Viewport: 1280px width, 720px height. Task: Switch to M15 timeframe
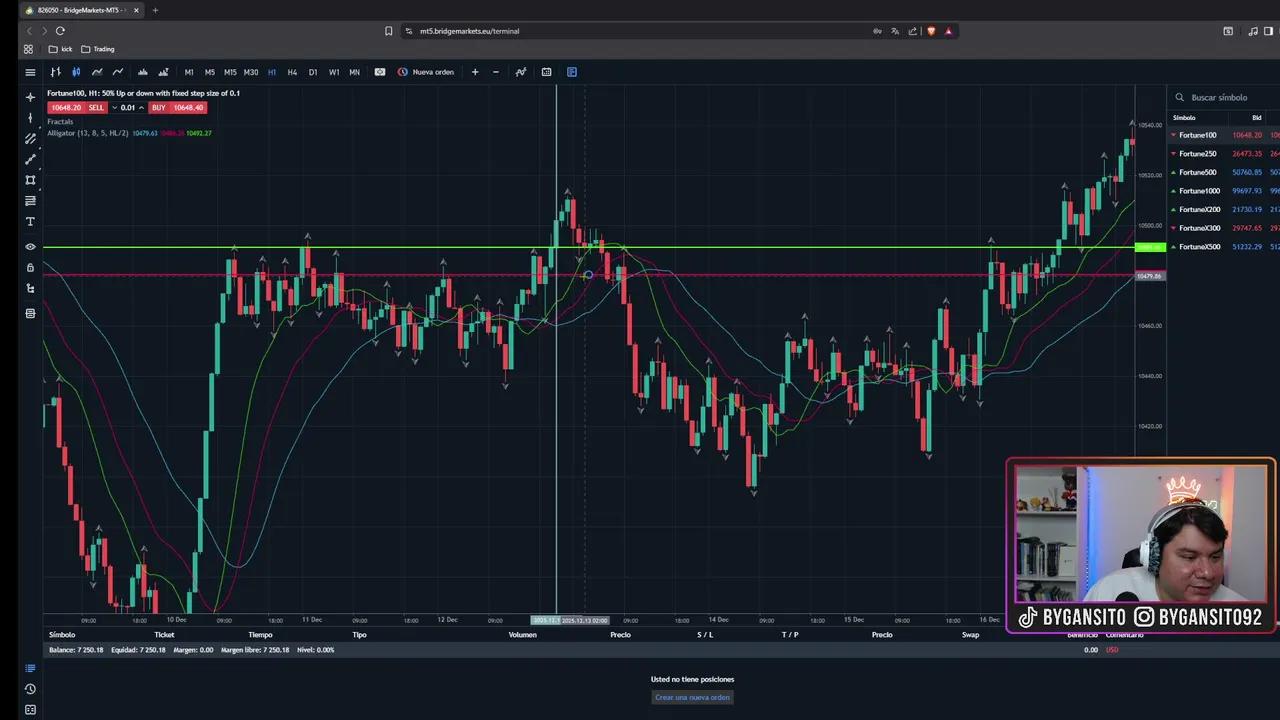[230, 72]
